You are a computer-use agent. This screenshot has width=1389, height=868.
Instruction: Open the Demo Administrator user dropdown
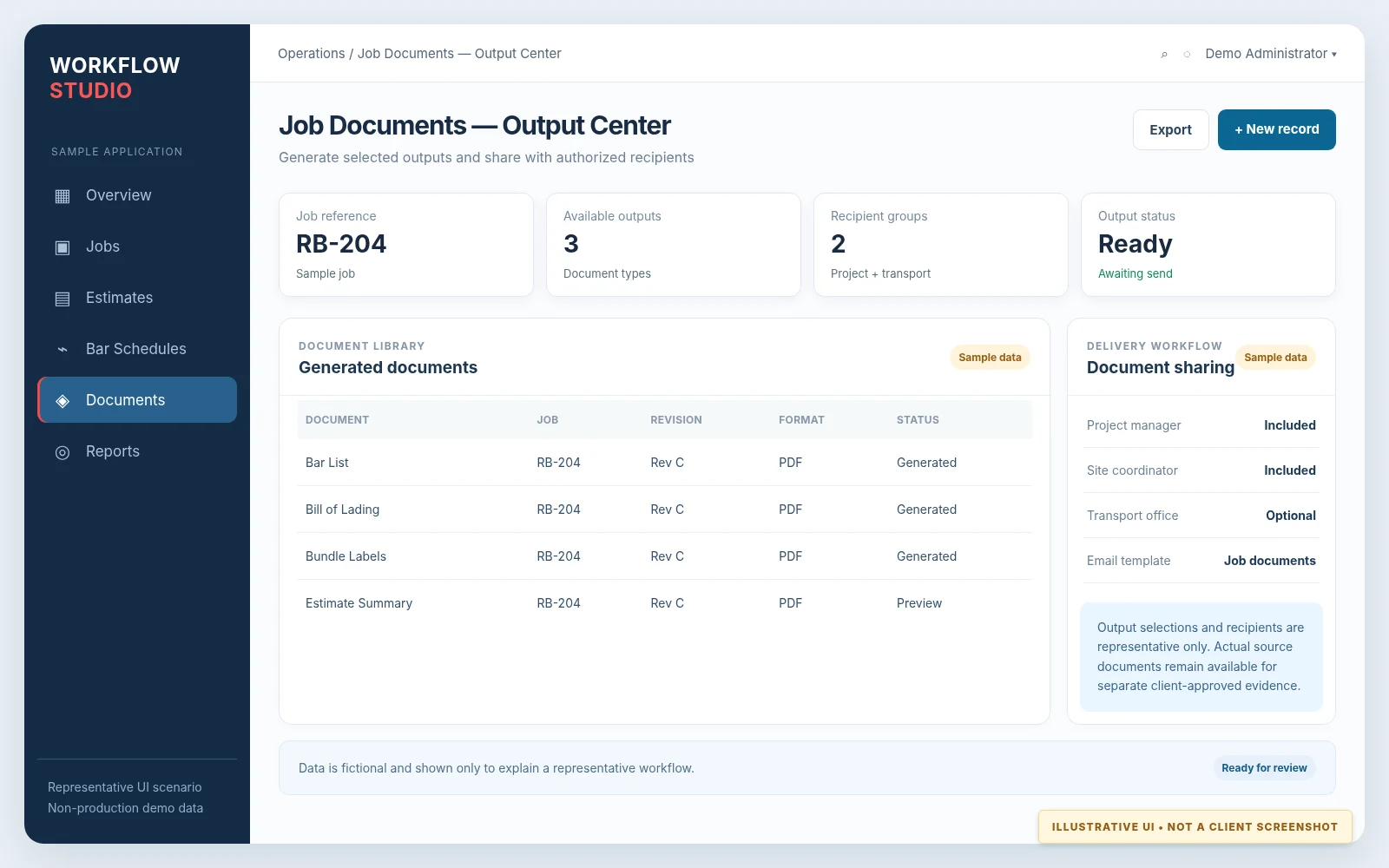(1271, 54)
